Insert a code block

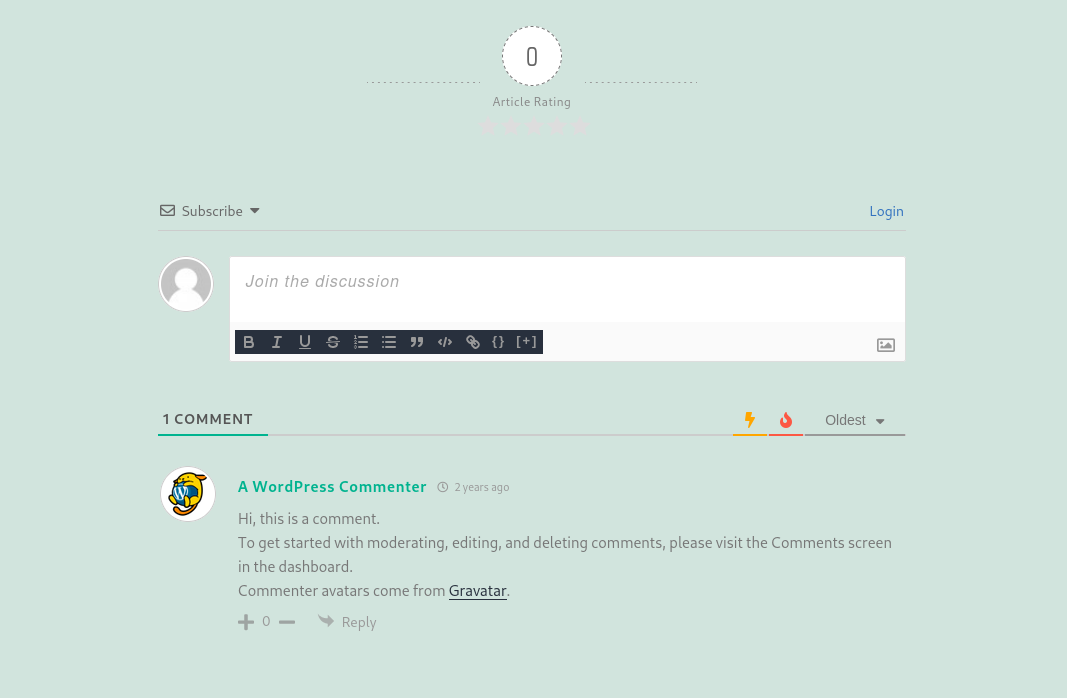pos(445,342)
